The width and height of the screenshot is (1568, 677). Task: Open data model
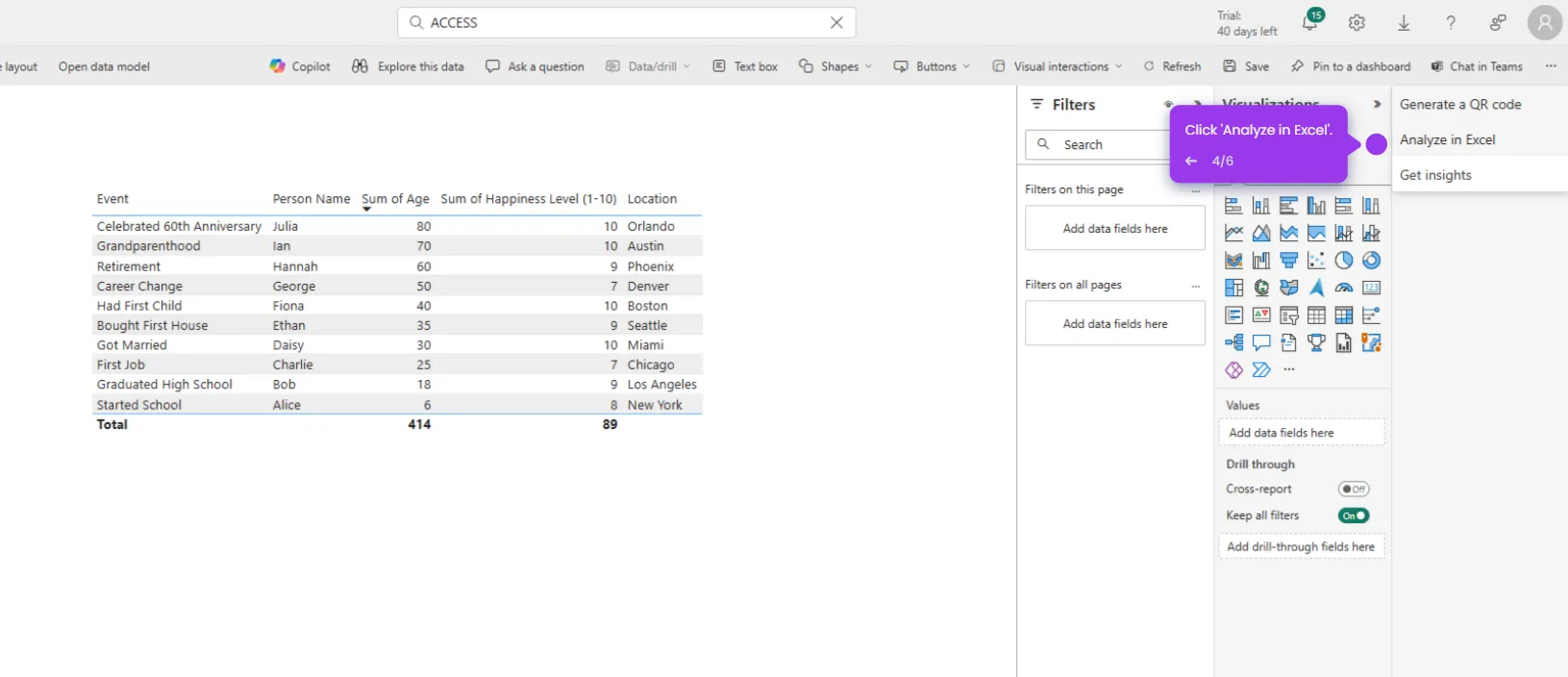104,66
